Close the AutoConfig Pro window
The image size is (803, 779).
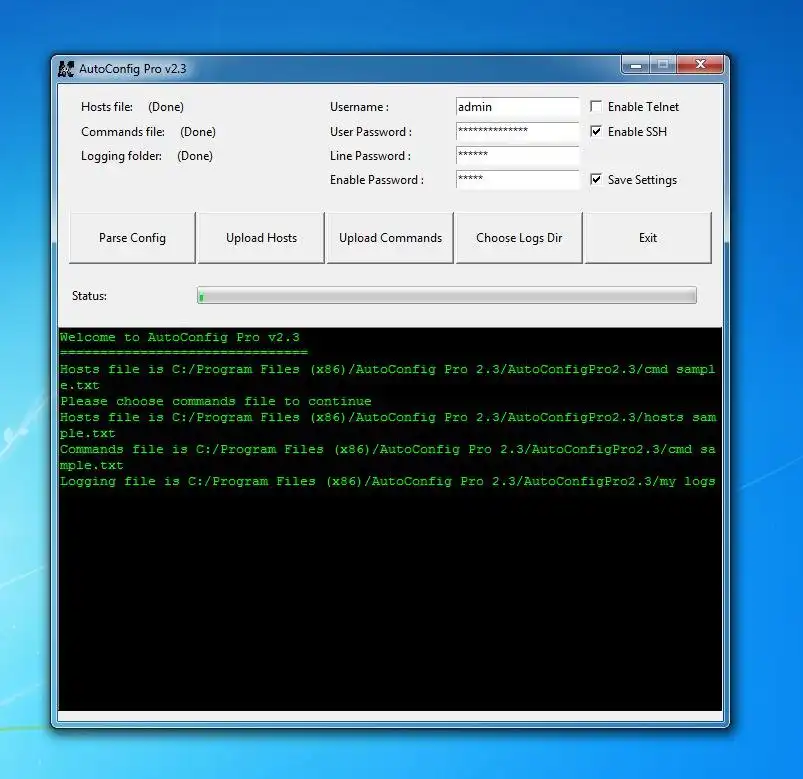[700, 65]
